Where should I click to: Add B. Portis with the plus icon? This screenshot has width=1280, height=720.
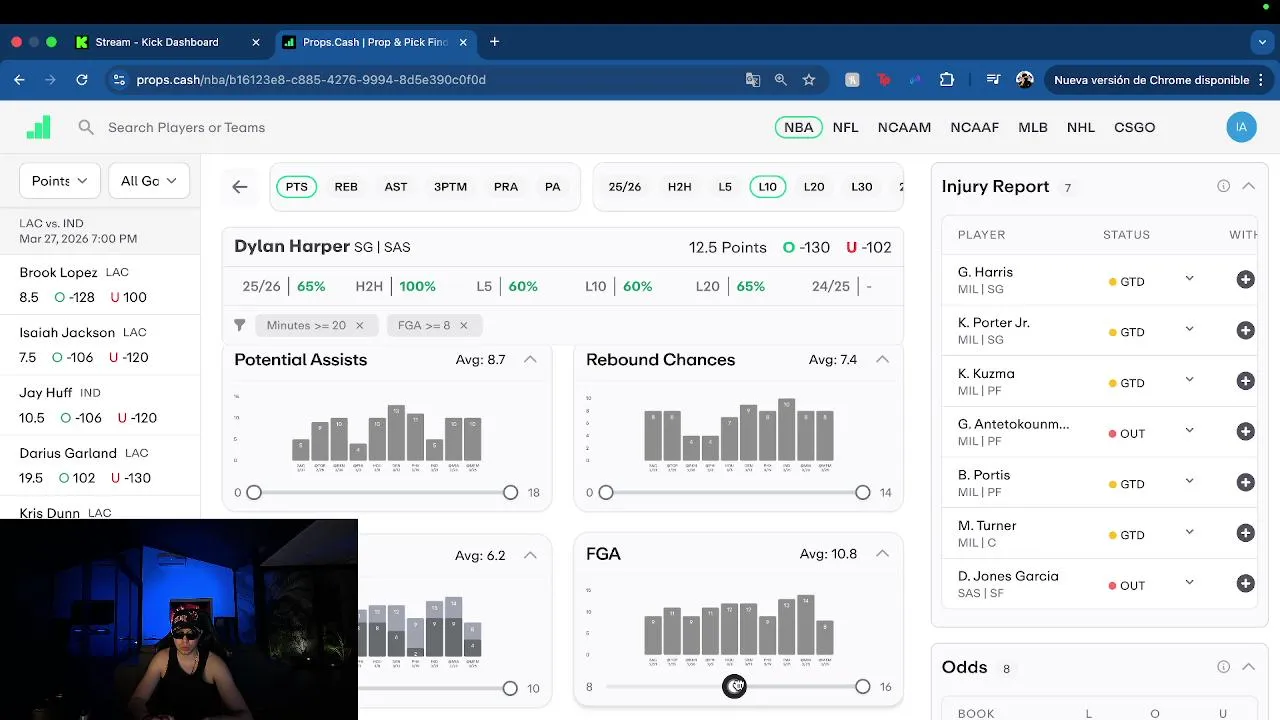pyautogui.click(x=1245, y=483)
